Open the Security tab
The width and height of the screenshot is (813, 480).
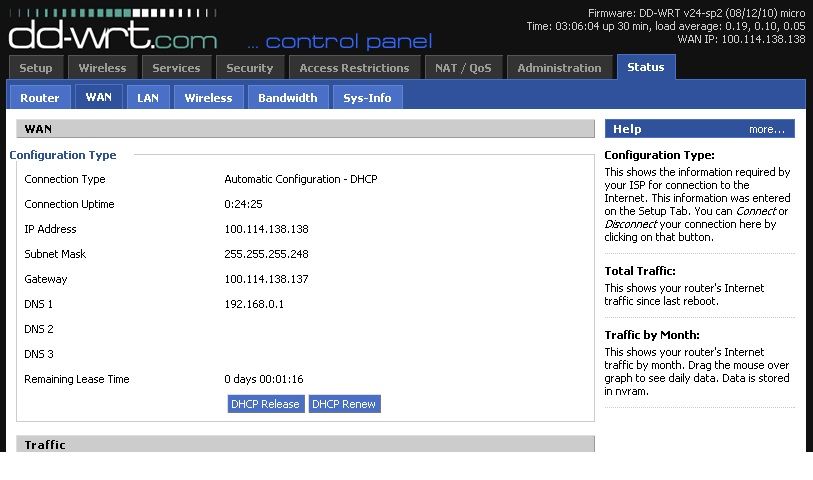coord(249,67)
